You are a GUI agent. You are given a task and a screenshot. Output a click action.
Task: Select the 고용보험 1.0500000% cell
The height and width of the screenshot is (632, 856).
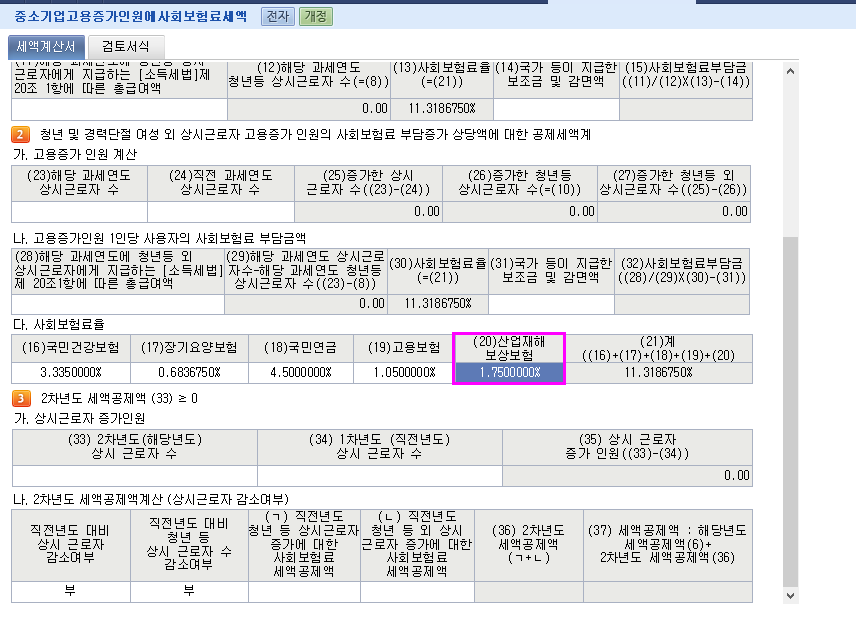404,373
